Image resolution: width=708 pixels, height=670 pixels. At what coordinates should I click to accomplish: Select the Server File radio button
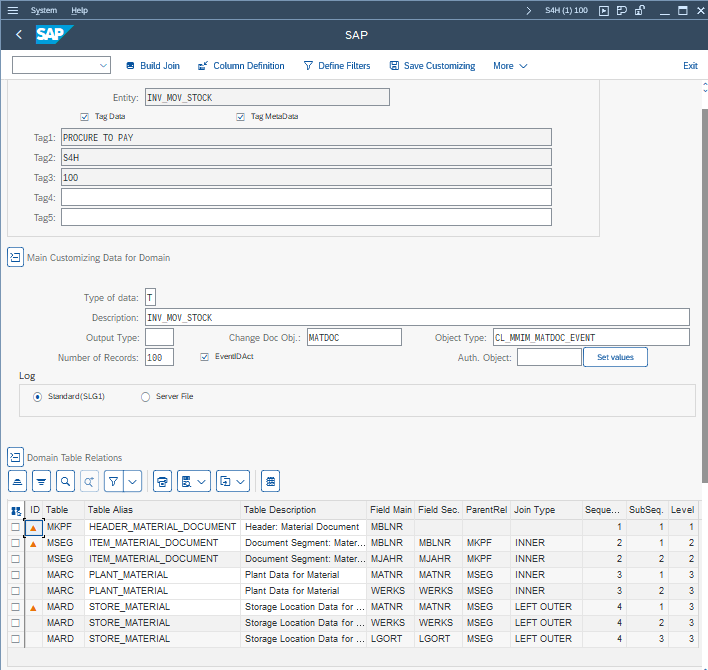coord(146,397)
